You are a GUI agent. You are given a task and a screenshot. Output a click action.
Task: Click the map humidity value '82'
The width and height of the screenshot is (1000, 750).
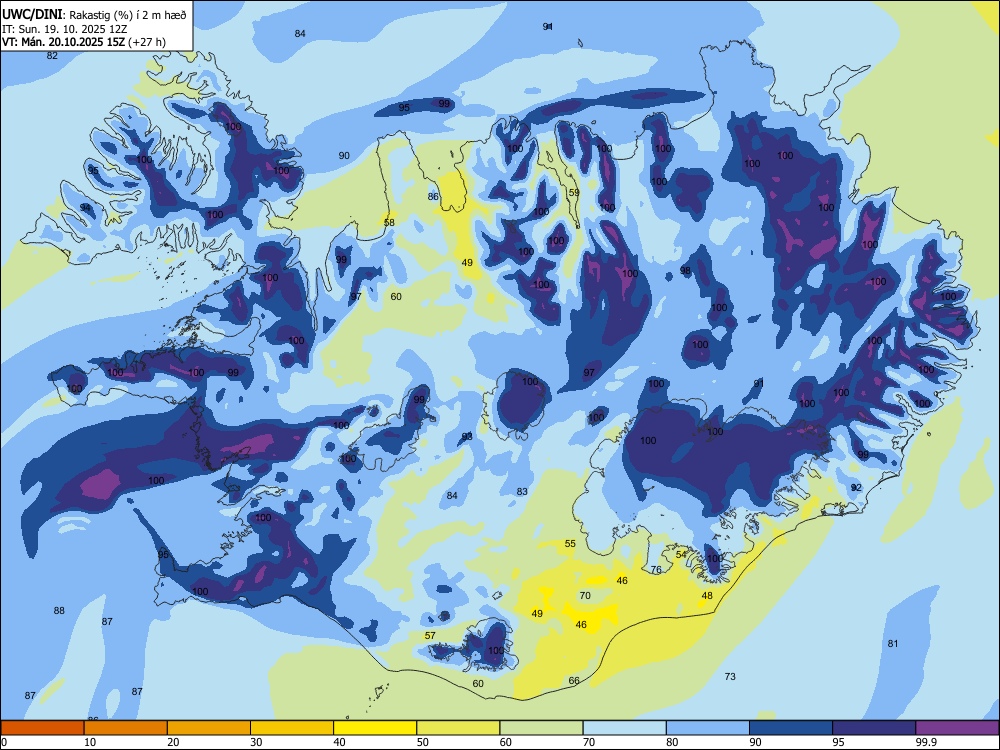(52, 55)
